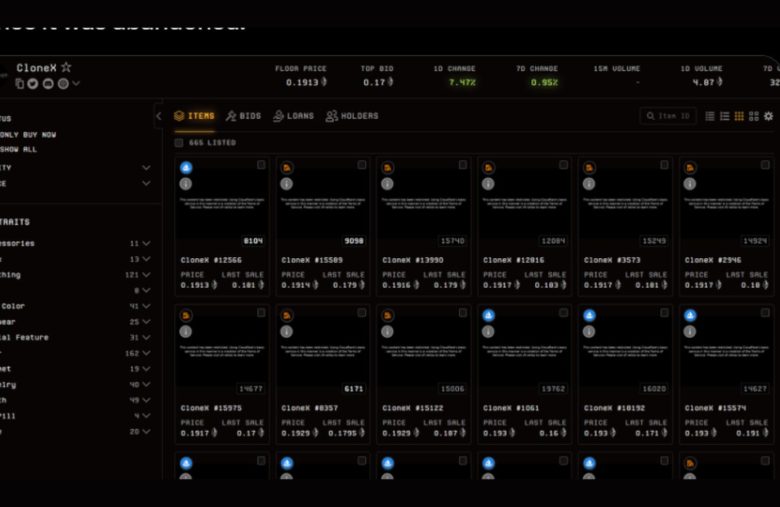780x507 pixels.
Task: Choose the Show All status filter
Action: 18,149
